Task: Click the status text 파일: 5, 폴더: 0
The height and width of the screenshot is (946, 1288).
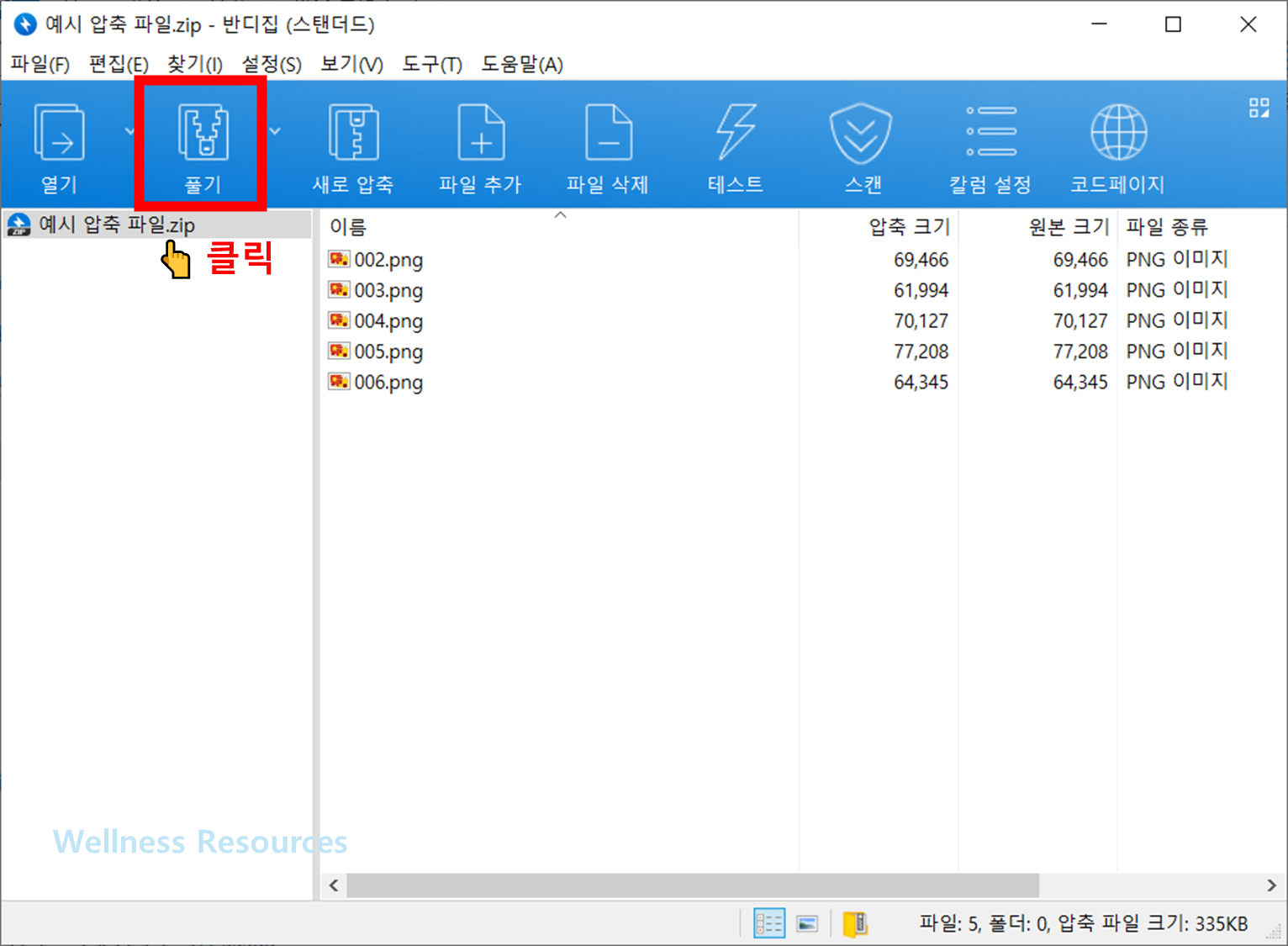Action: (x=984, y=923)
